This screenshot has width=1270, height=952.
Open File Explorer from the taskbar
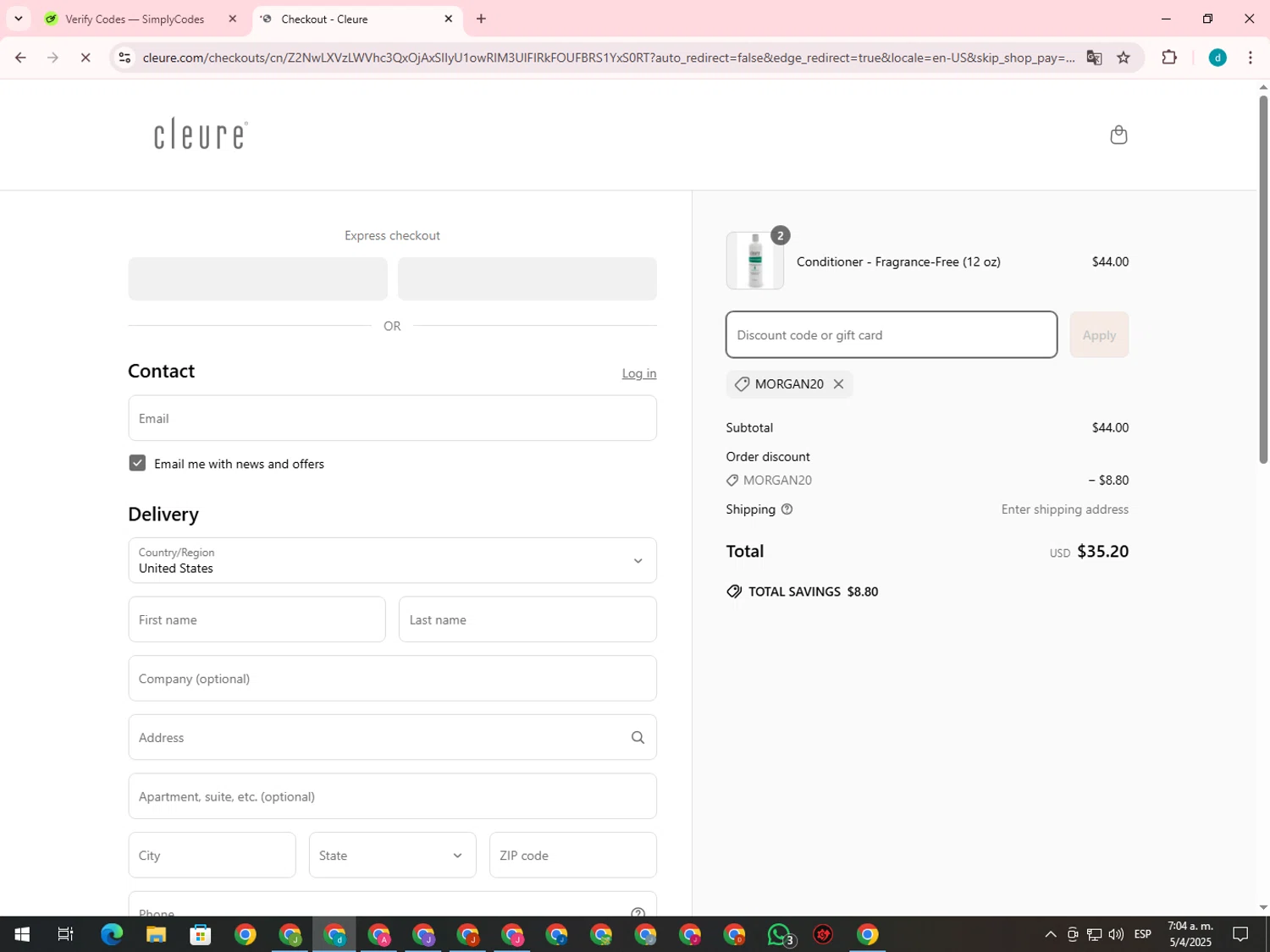[x=156, y=934]
